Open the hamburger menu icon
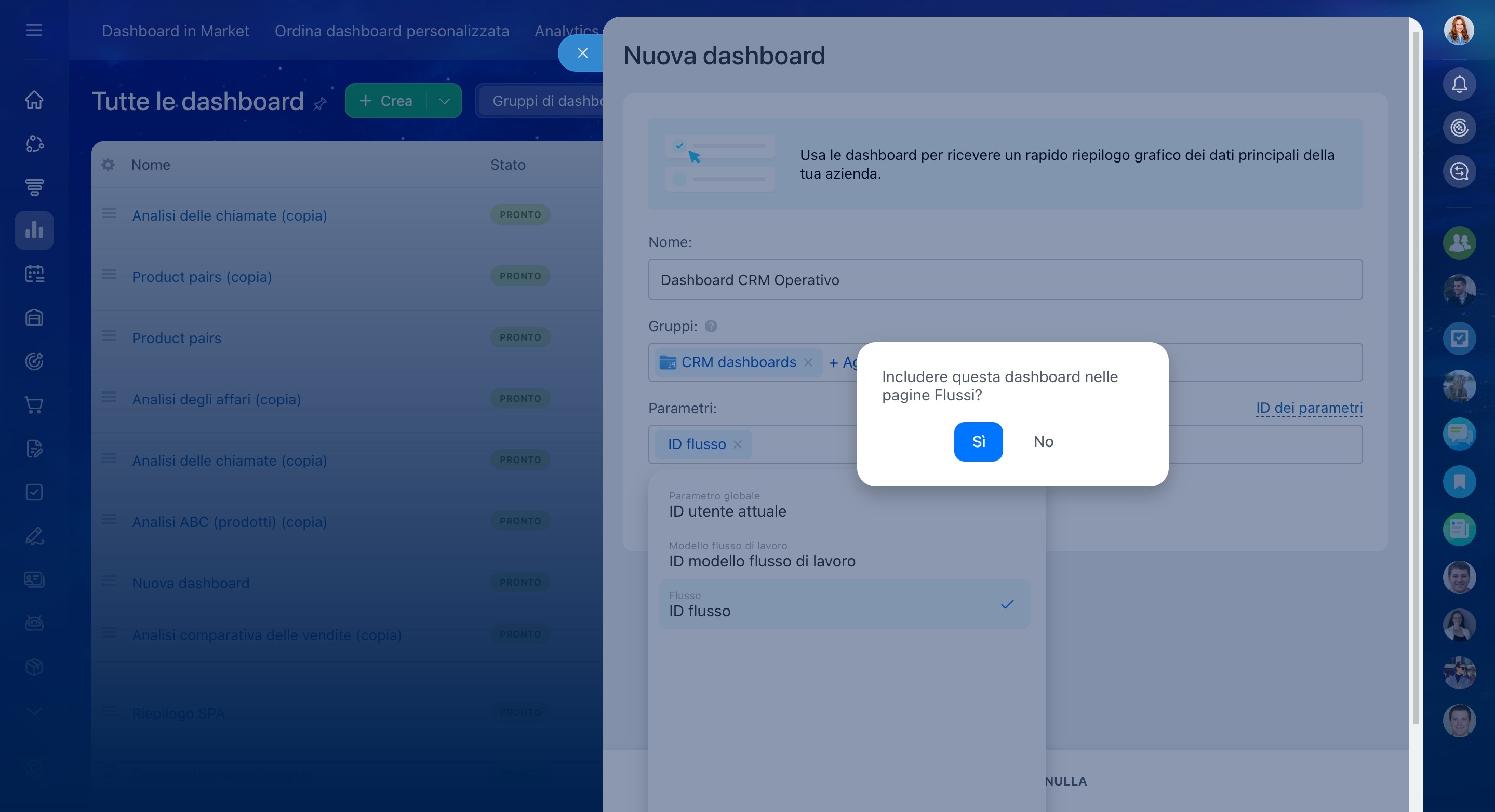 (34, 30)
